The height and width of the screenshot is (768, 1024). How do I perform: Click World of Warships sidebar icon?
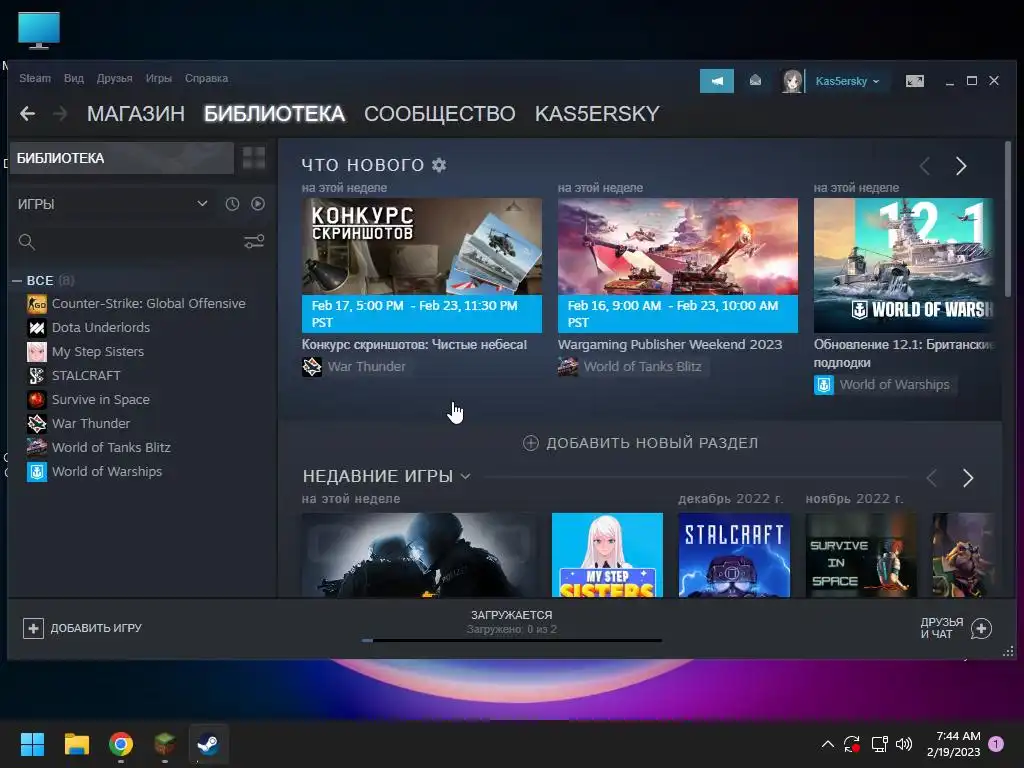(x=37, y=472)
